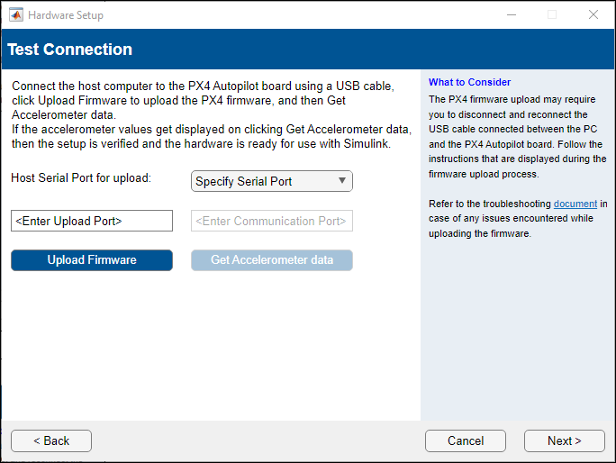Click the Host Serial Port for upload label
This screenshot has width=616, height=463.
tap(81, 178)
